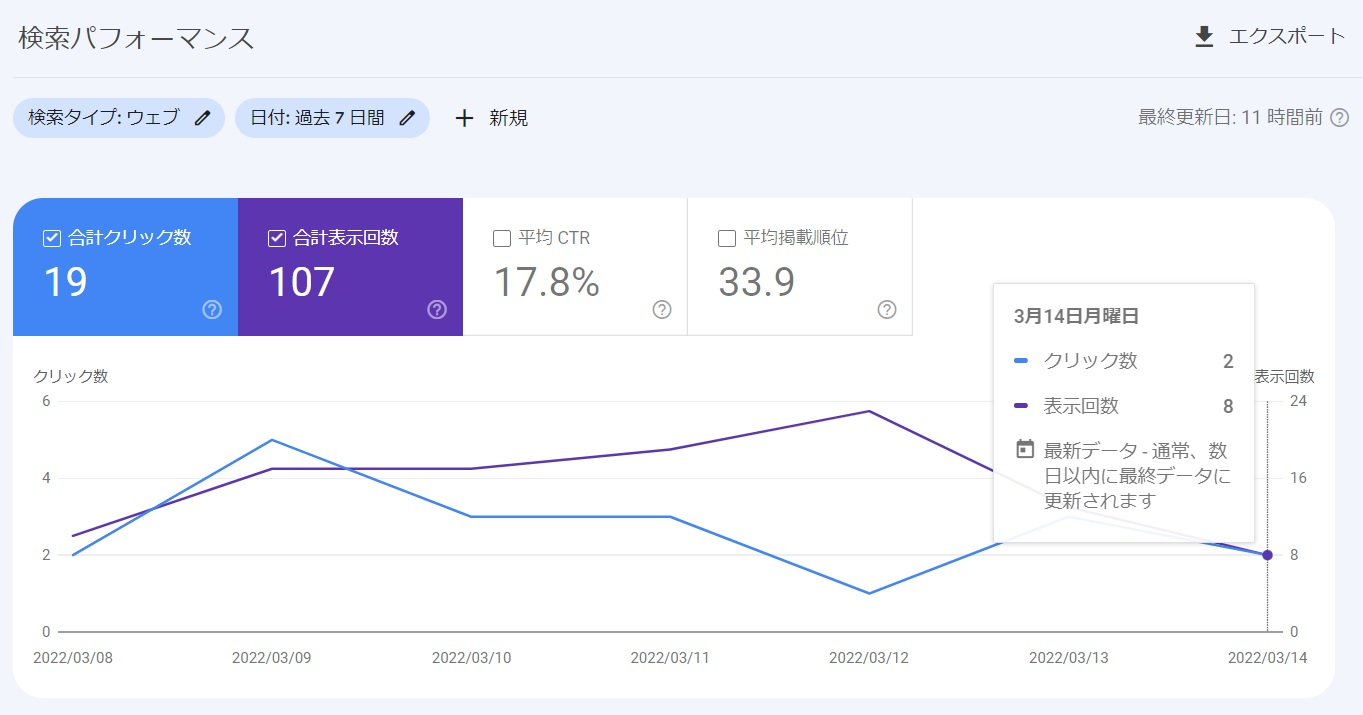Click the 2022/03/09 date axis label
The height and width of the screenshot is (715, 1363).
(x=273, y=658)
